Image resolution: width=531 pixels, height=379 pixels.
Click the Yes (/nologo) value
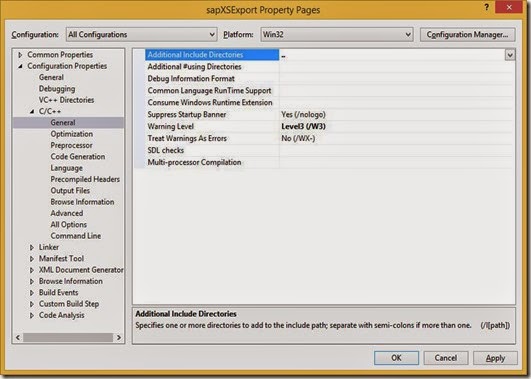pos(303,114)
